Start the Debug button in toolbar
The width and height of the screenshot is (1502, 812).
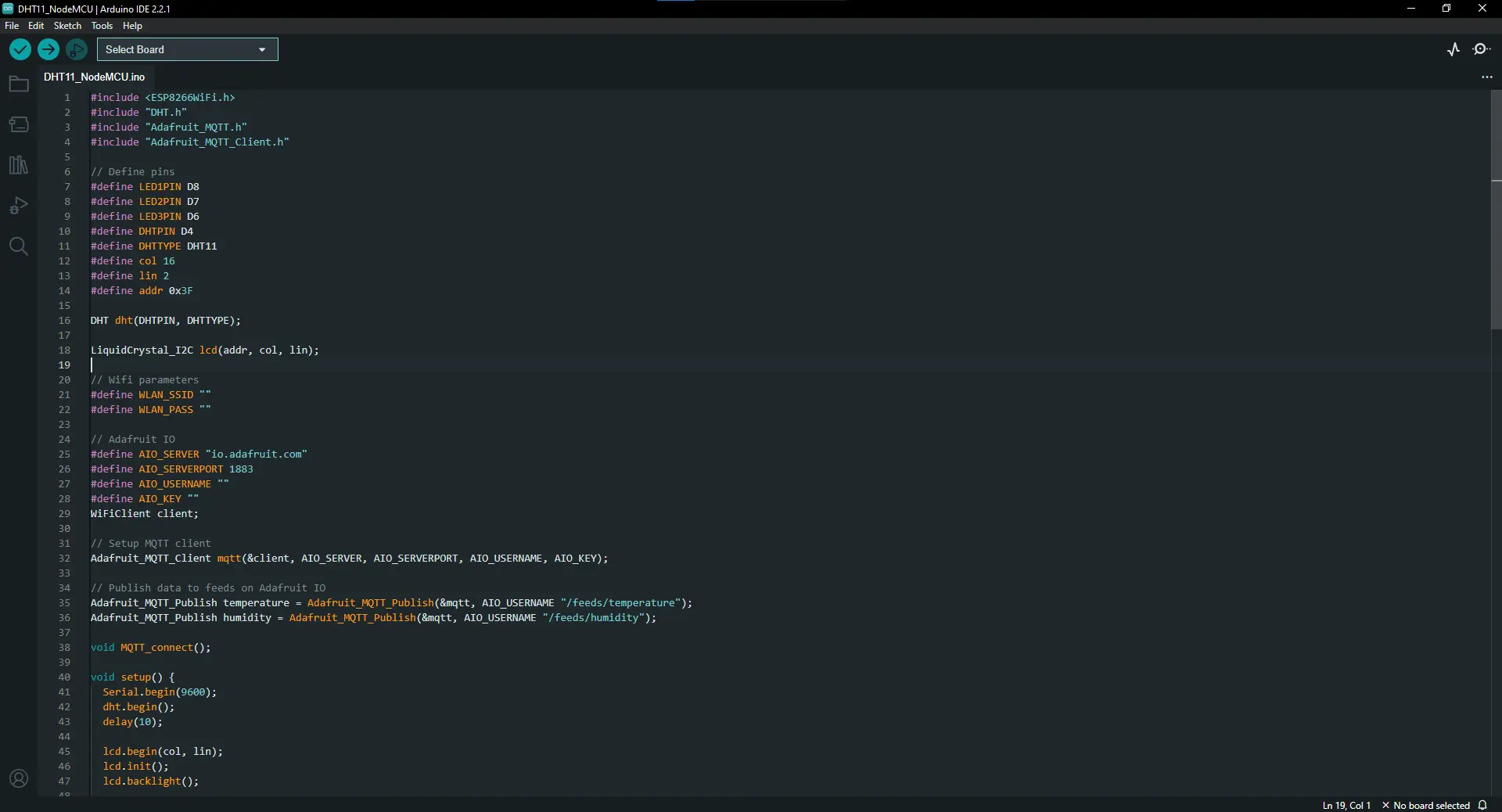click(x=77, y=49)
